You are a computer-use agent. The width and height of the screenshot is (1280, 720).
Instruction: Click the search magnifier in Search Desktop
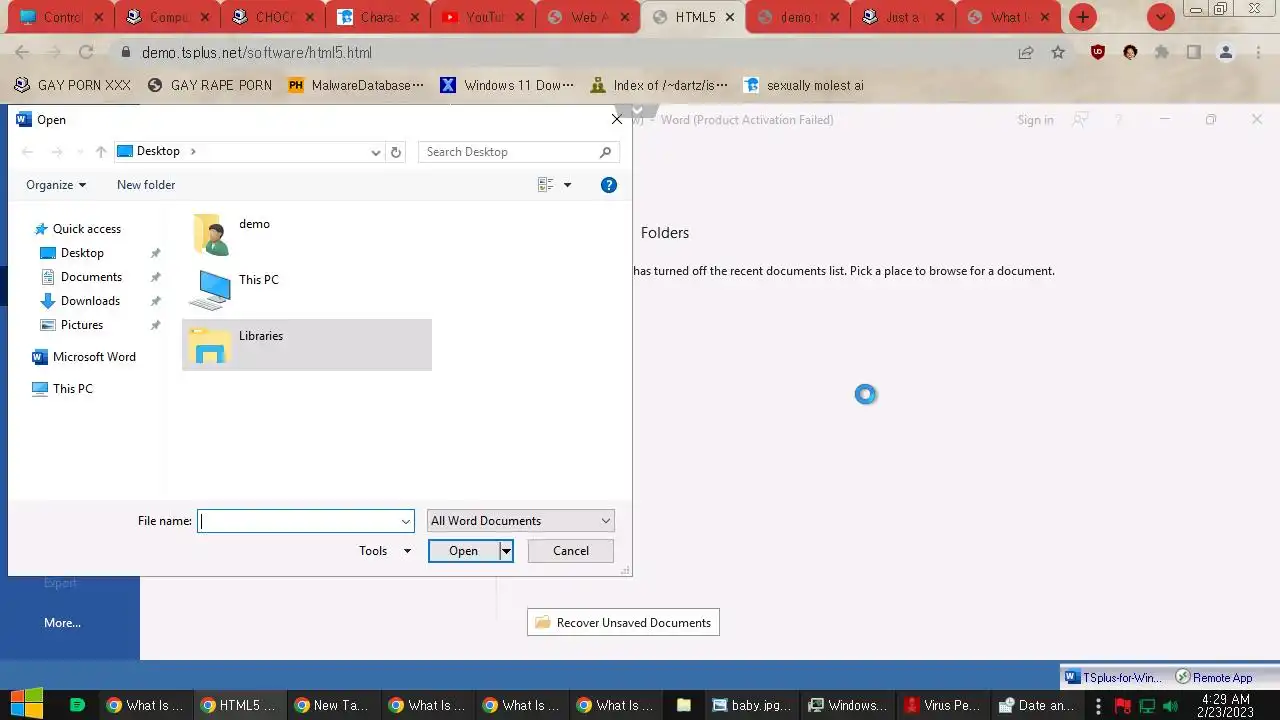605,152
